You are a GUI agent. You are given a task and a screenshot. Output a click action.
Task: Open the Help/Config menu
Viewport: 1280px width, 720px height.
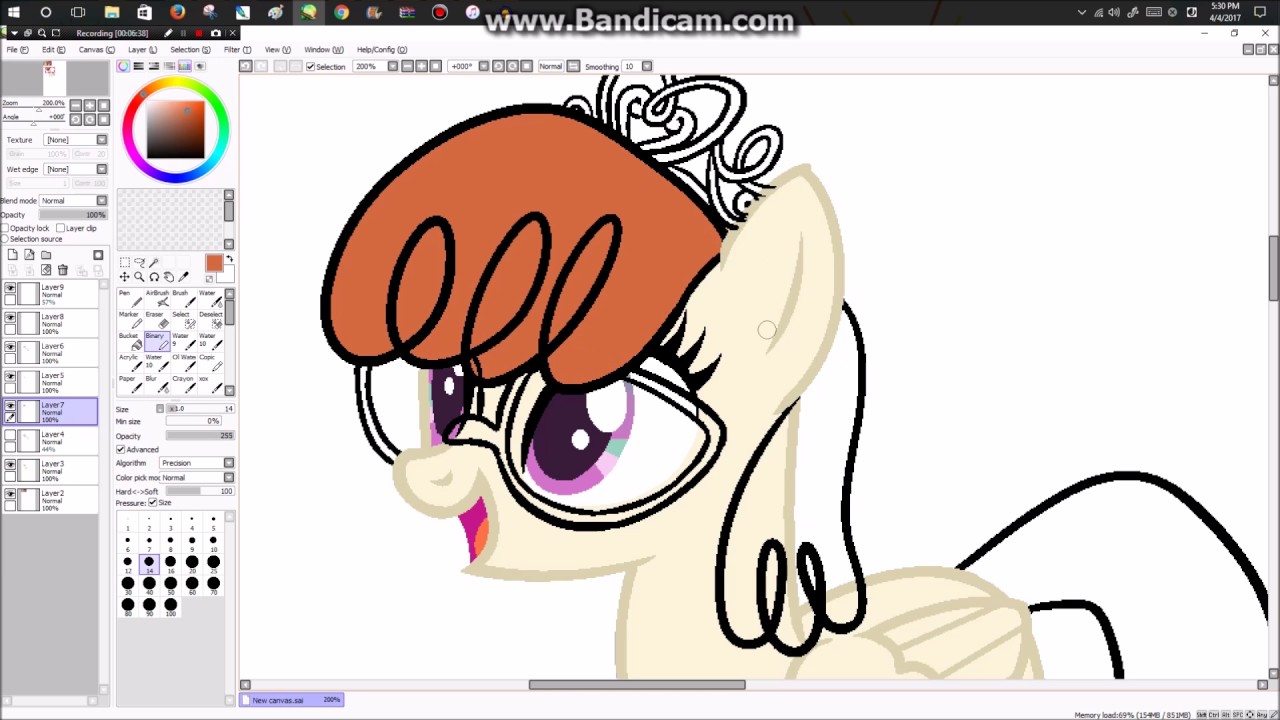click(382, 50)
